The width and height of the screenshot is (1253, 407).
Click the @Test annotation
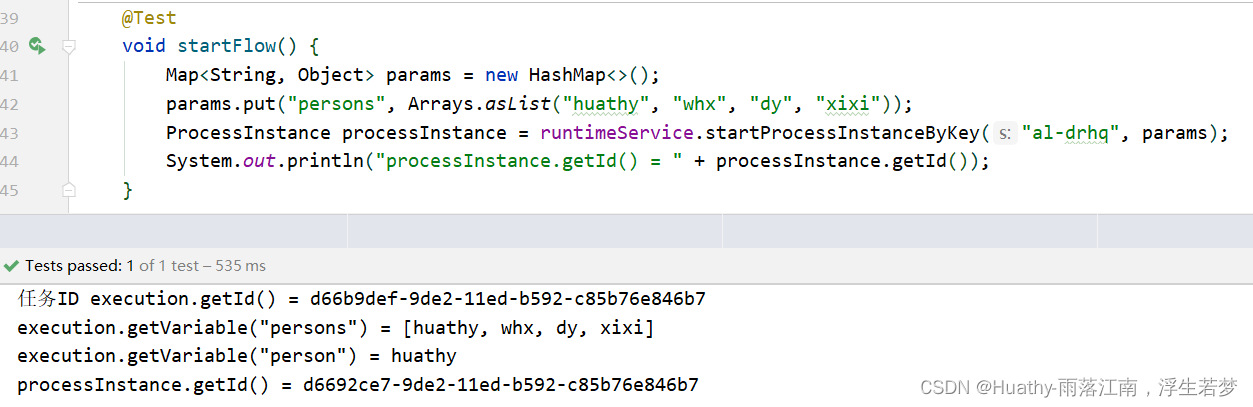(x=149, y=18)
